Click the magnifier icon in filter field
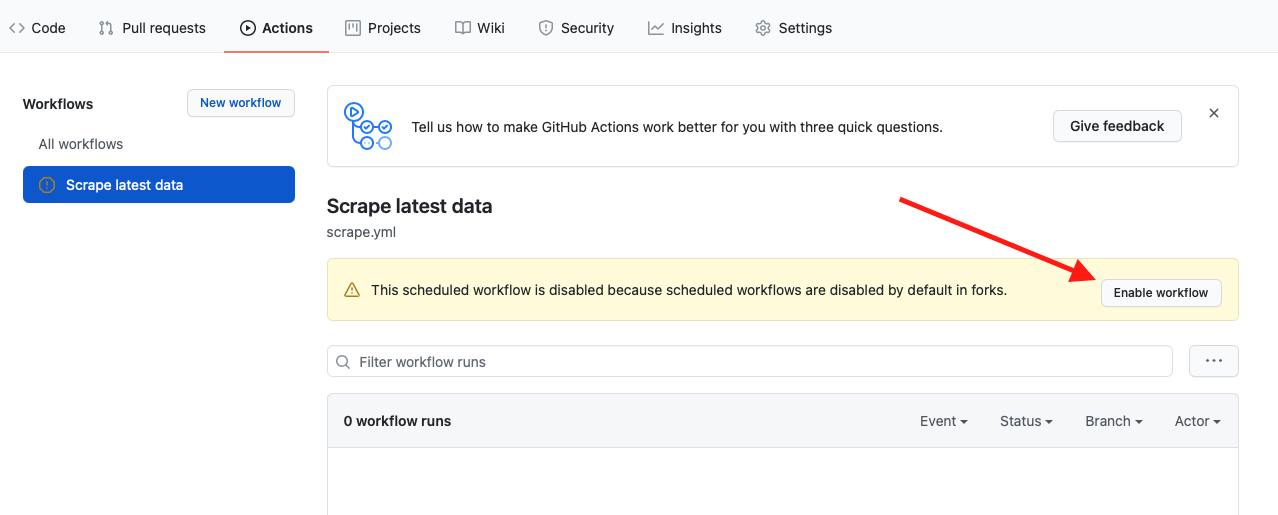1278x515 pixels. click(344, 362)
